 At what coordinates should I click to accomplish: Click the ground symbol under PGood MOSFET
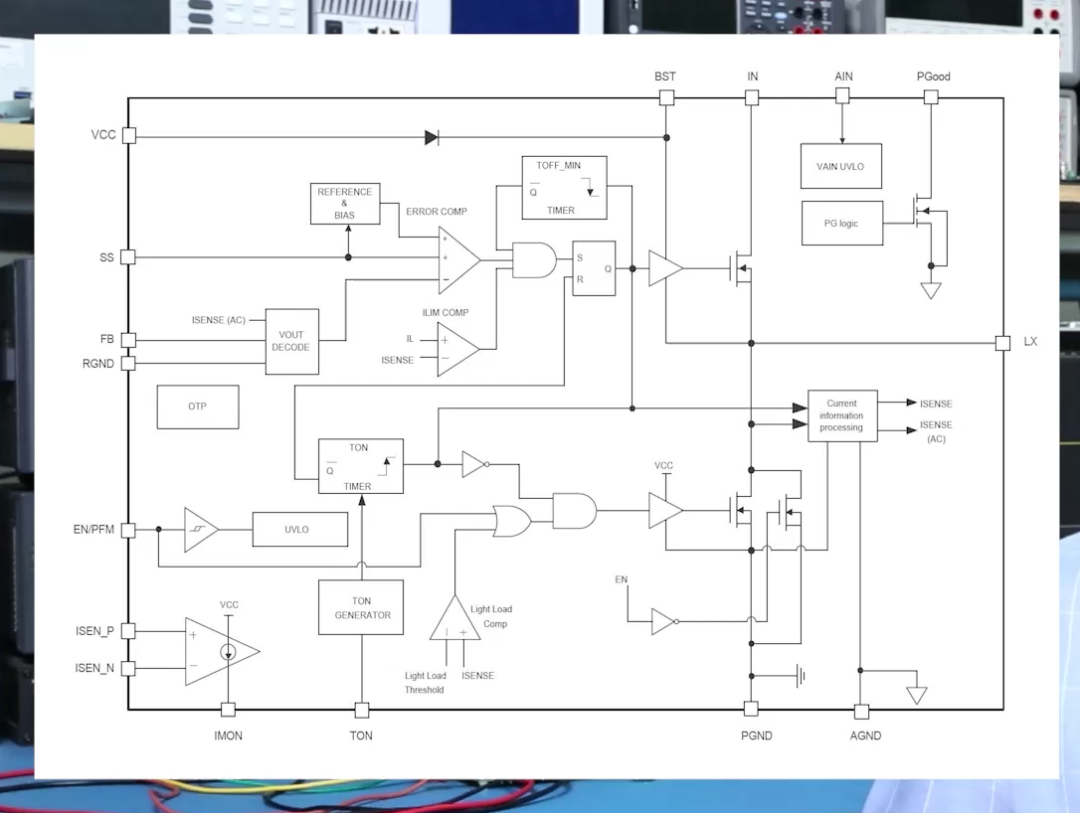[x=931, y=290]
